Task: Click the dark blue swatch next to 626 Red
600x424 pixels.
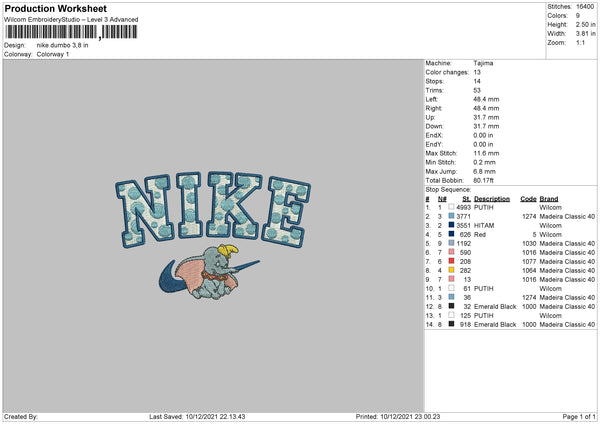Action: click(452, 234)
